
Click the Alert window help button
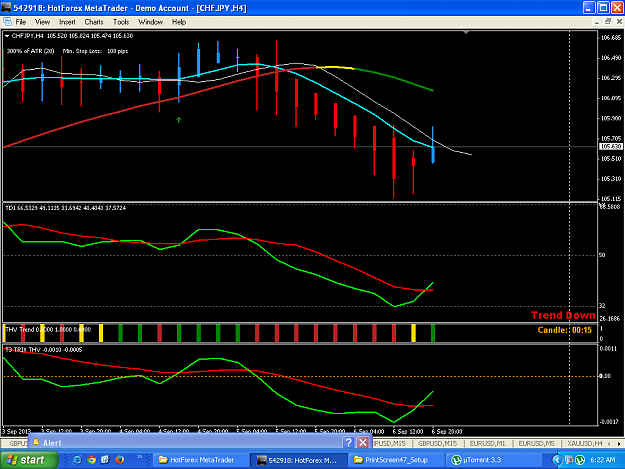[348, 442]
